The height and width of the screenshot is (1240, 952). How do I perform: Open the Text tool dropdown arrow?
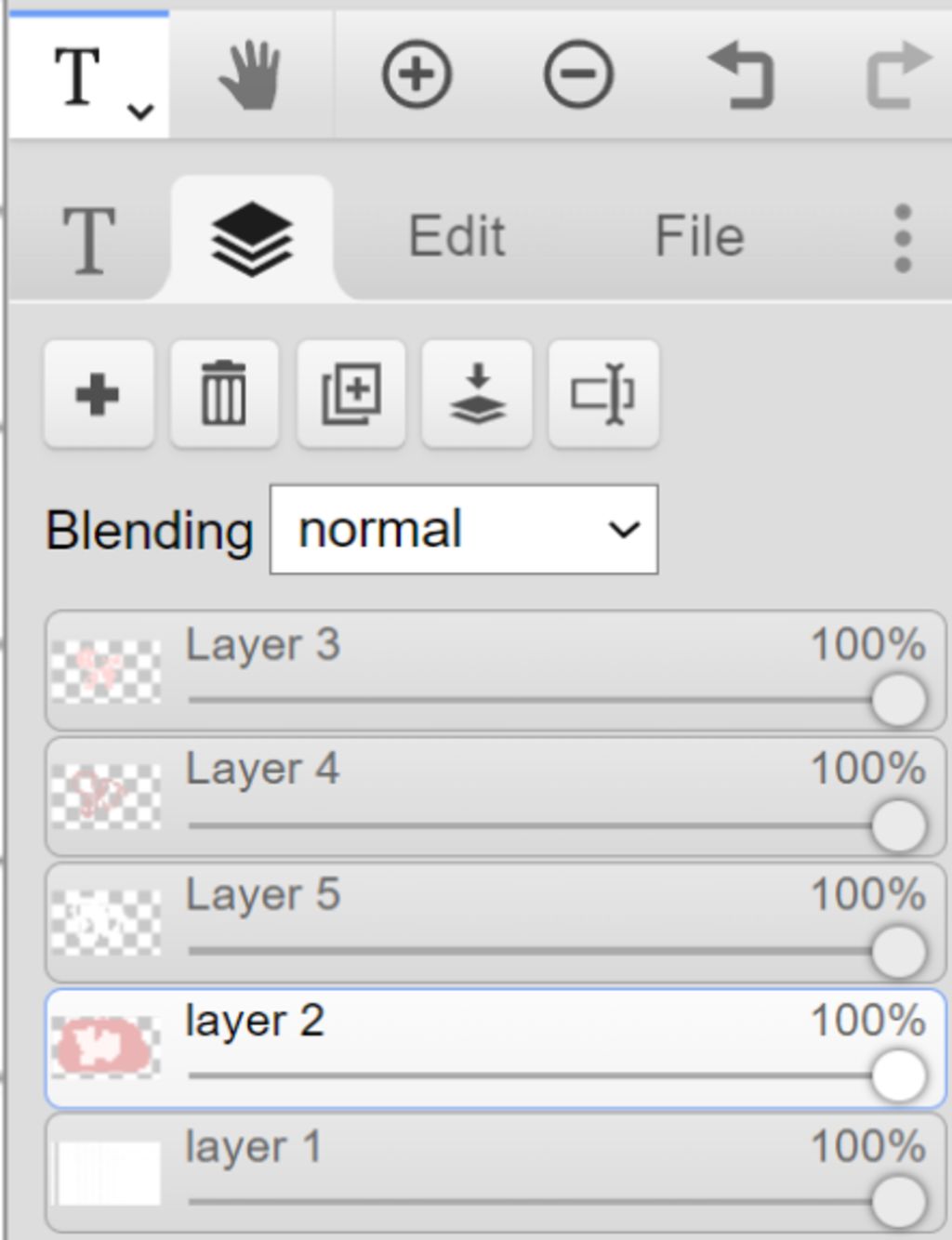[140, 112]
